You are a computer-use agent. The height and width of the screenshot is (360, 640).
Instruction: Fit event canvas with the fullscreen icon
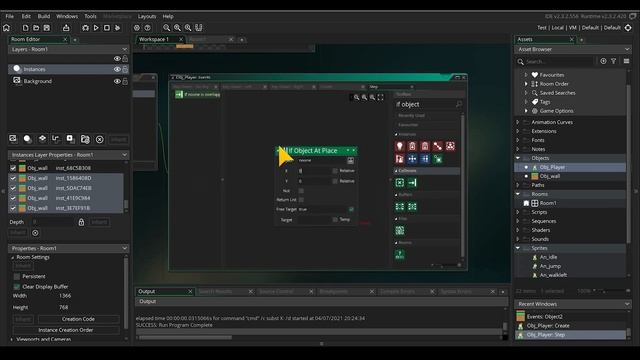[380, 97]
